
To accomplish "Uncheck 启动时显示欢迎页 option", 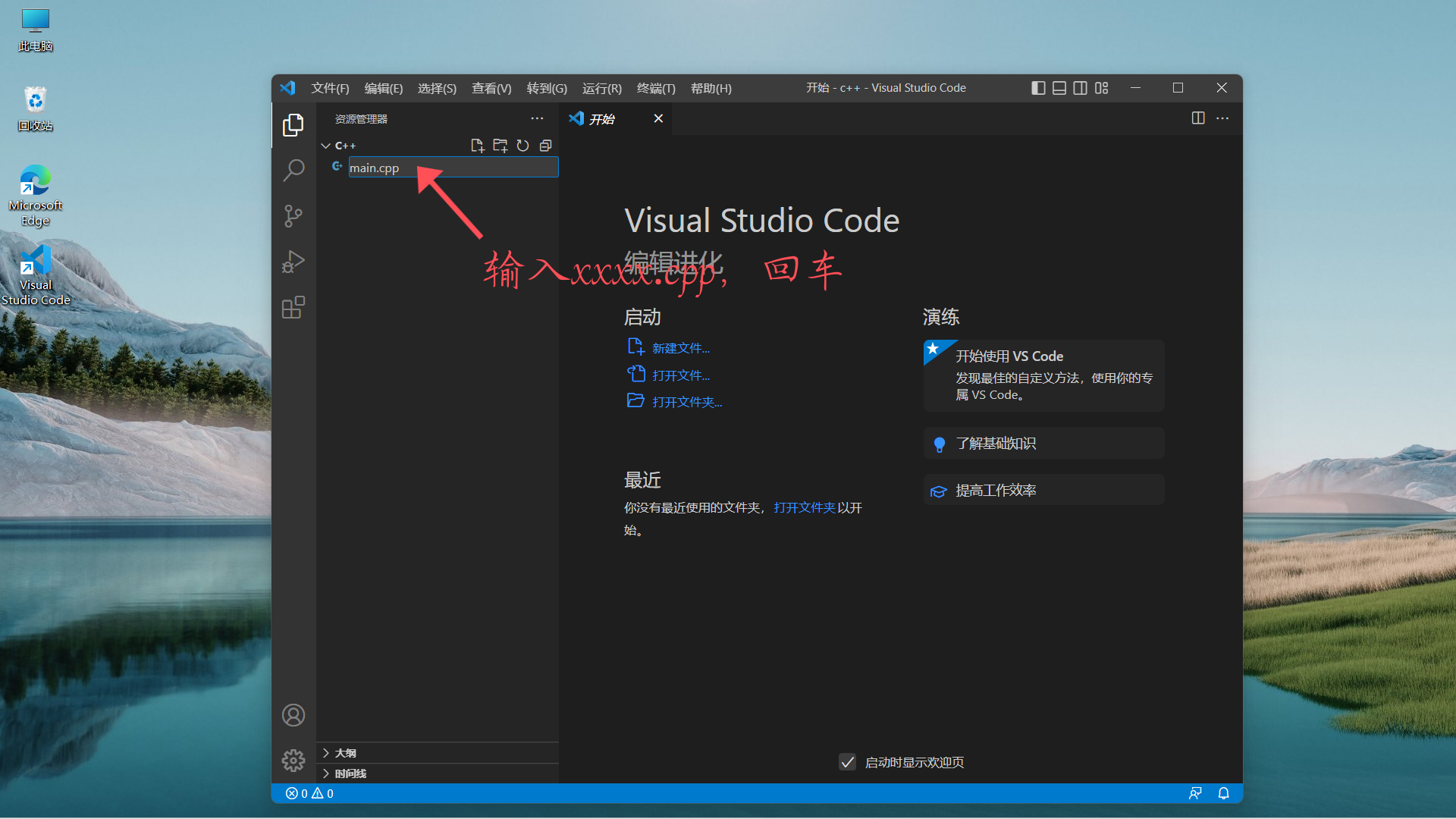I will (x=847, y=762).
